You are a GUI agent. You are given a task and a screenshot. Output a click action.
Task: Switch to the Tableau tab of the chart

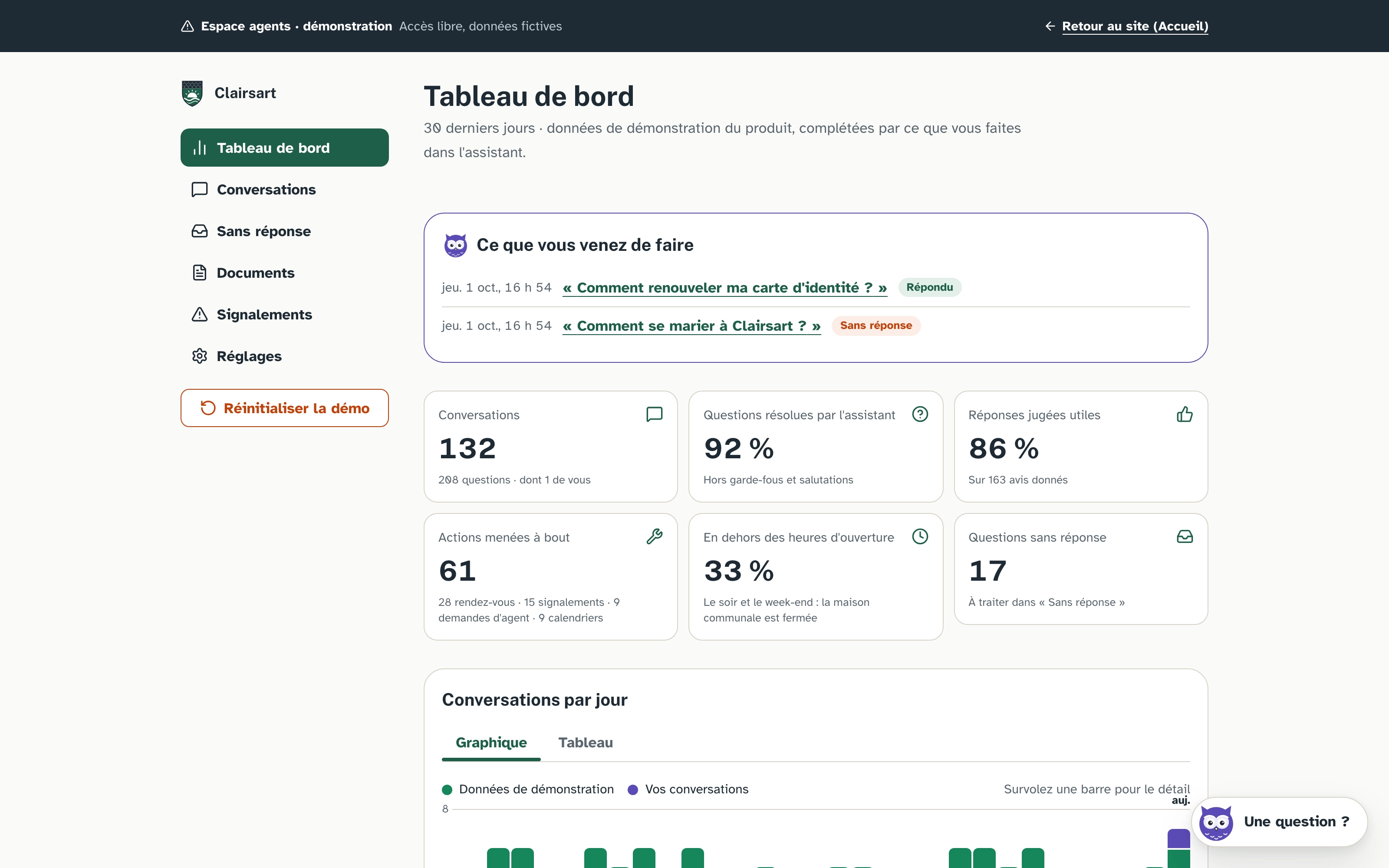586,743
